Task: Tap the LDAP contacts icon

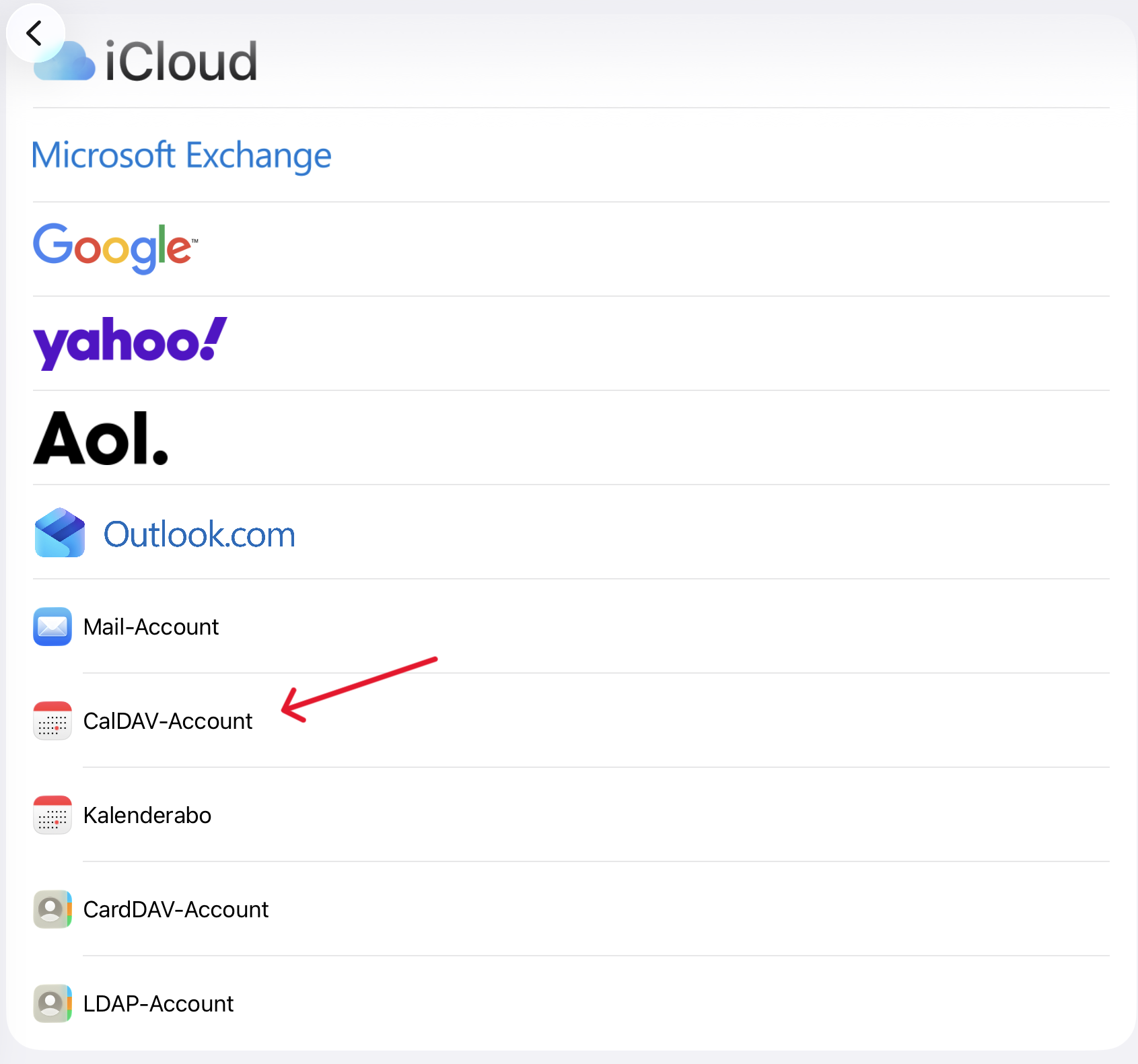Action: [x=52, y=1003]
